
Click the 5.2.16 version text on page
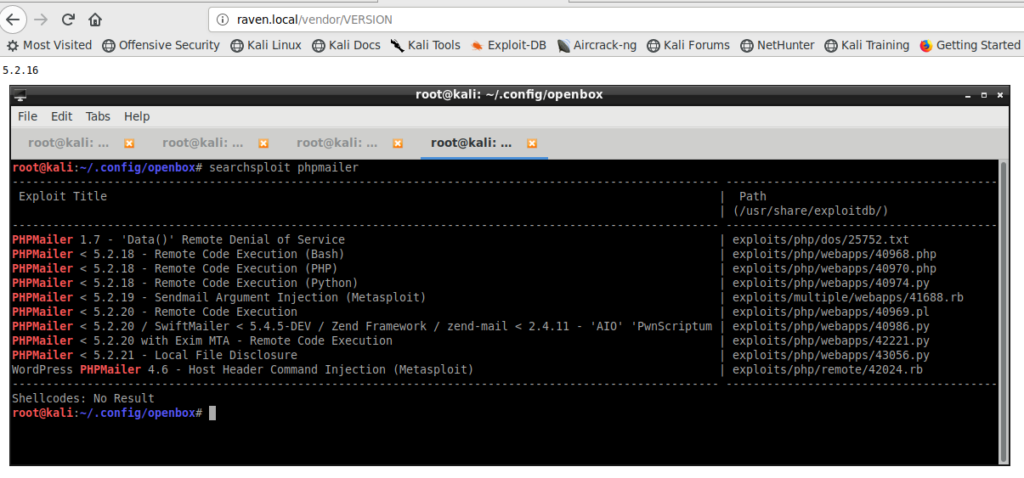tap(20, 70)
